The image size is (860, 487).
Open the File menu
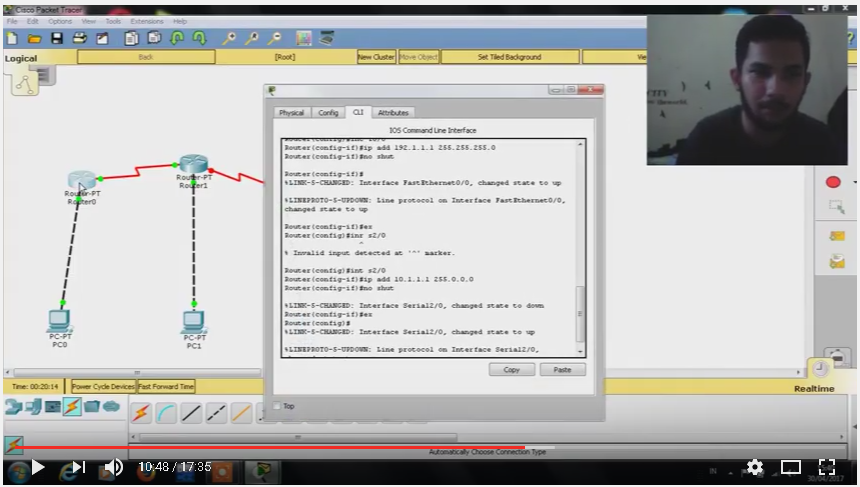tap(12, 21)
